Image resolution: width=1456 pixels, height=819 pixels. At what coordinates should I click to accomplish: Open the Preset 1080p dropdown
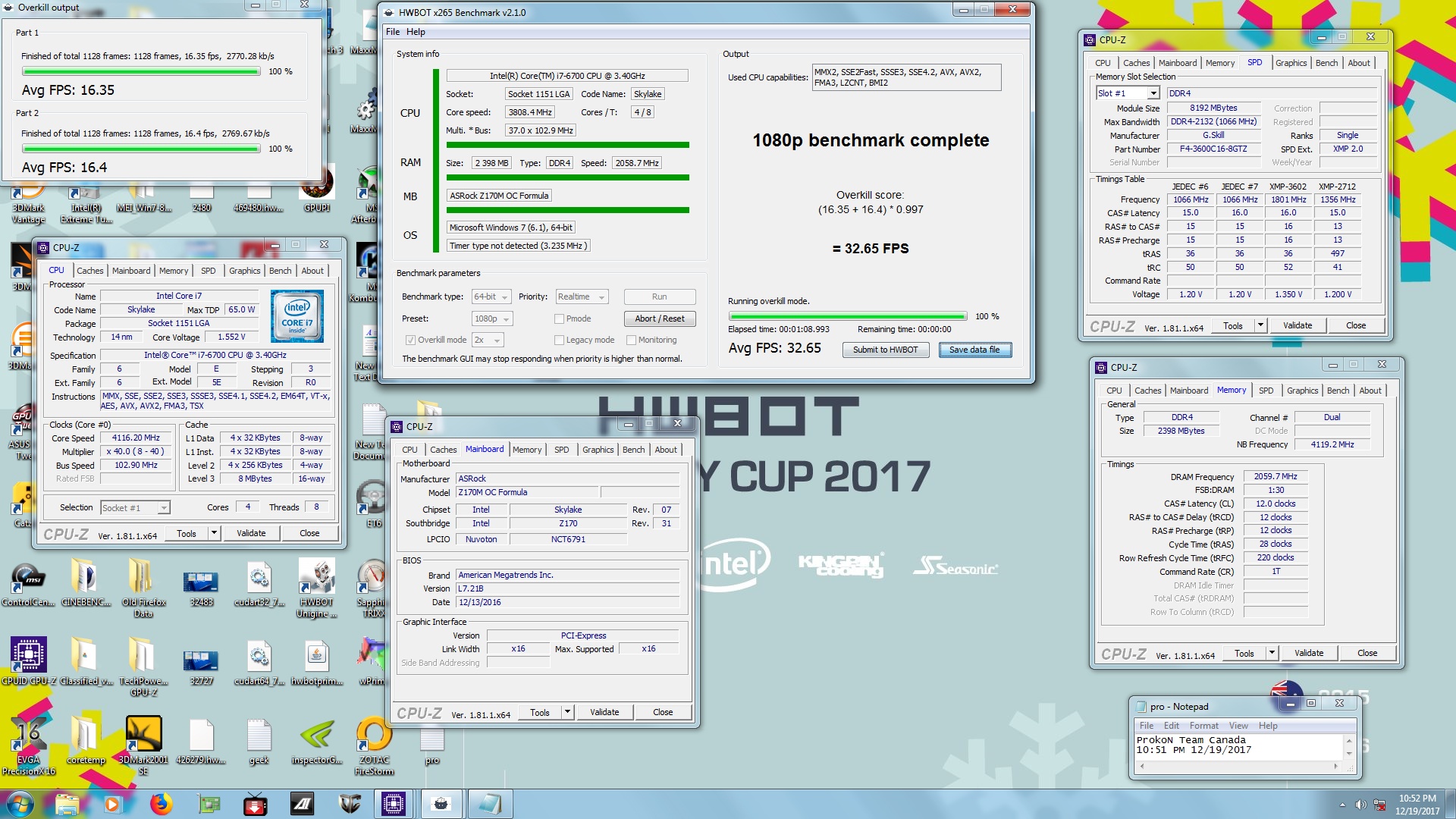pos(491,318)
